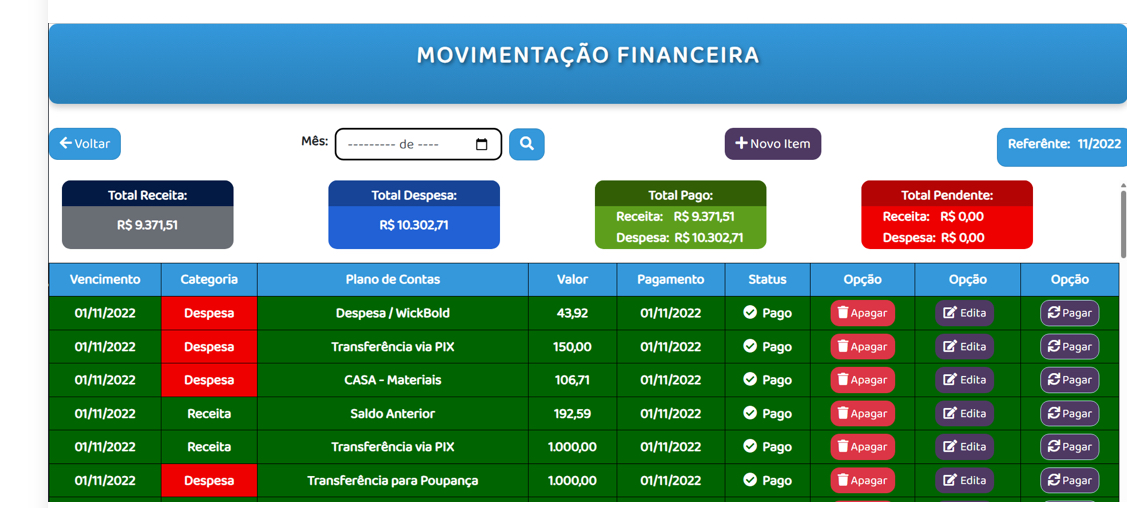Click Apagar on the 150,00 PIX transfer row
1127x508 pixels.
pos(862,346)
